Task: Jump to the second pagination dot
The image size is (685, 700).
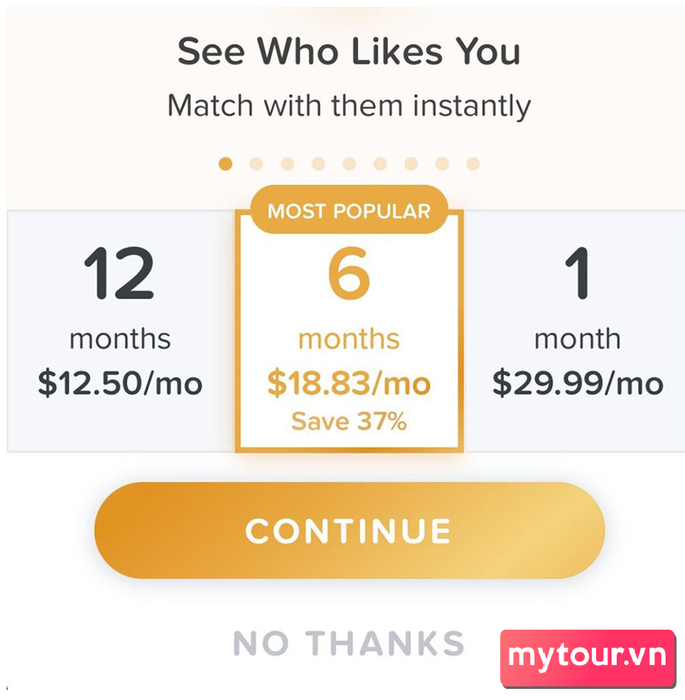Action: (256, 164)
